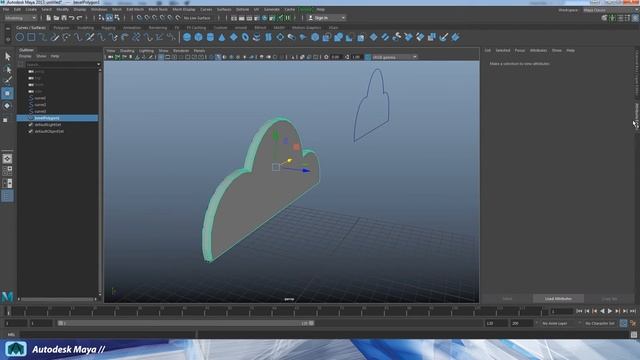Image resolution: width=640 pixels, height=360 pixels.
Task: Click the Redo arrow icon
Action: pyautogui.click(x=80, y=18)
